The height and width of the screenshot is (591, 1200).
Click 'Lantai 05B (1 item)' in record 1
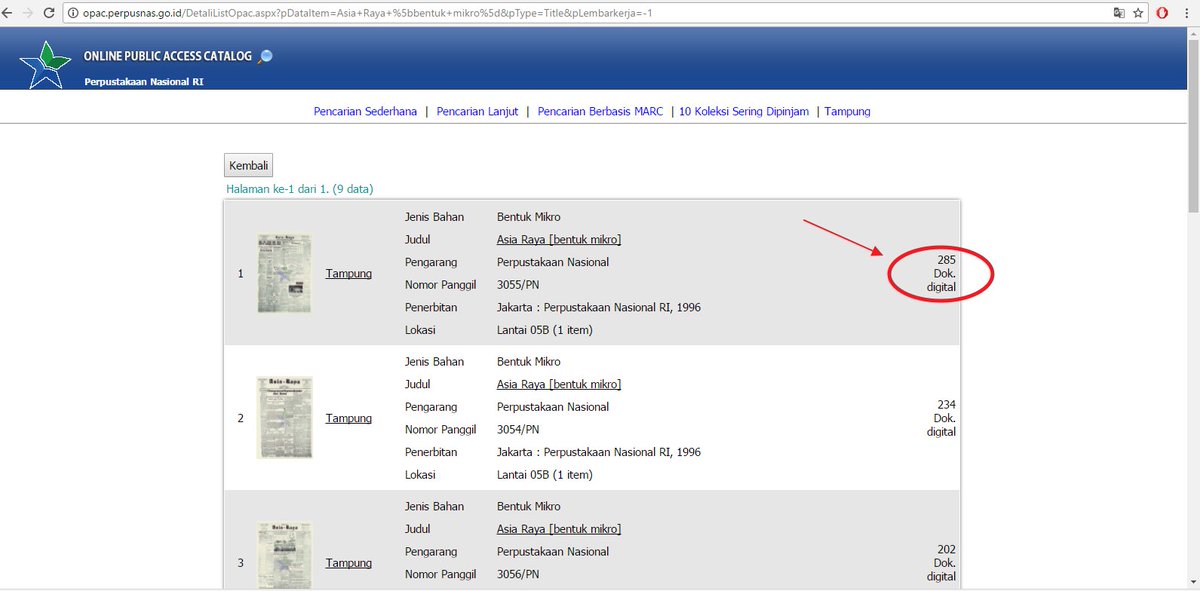544,330
